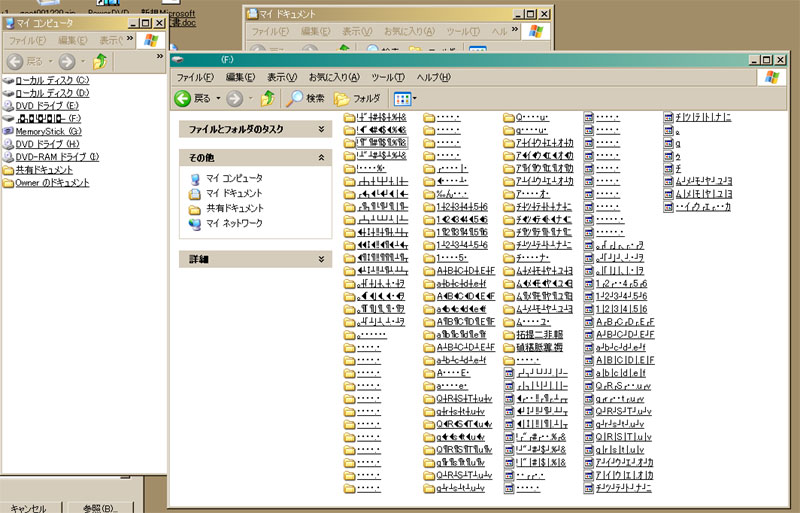Open ヘルプ(H) menu in F: window
Screen dimensions: 800x513
point(434,77)
